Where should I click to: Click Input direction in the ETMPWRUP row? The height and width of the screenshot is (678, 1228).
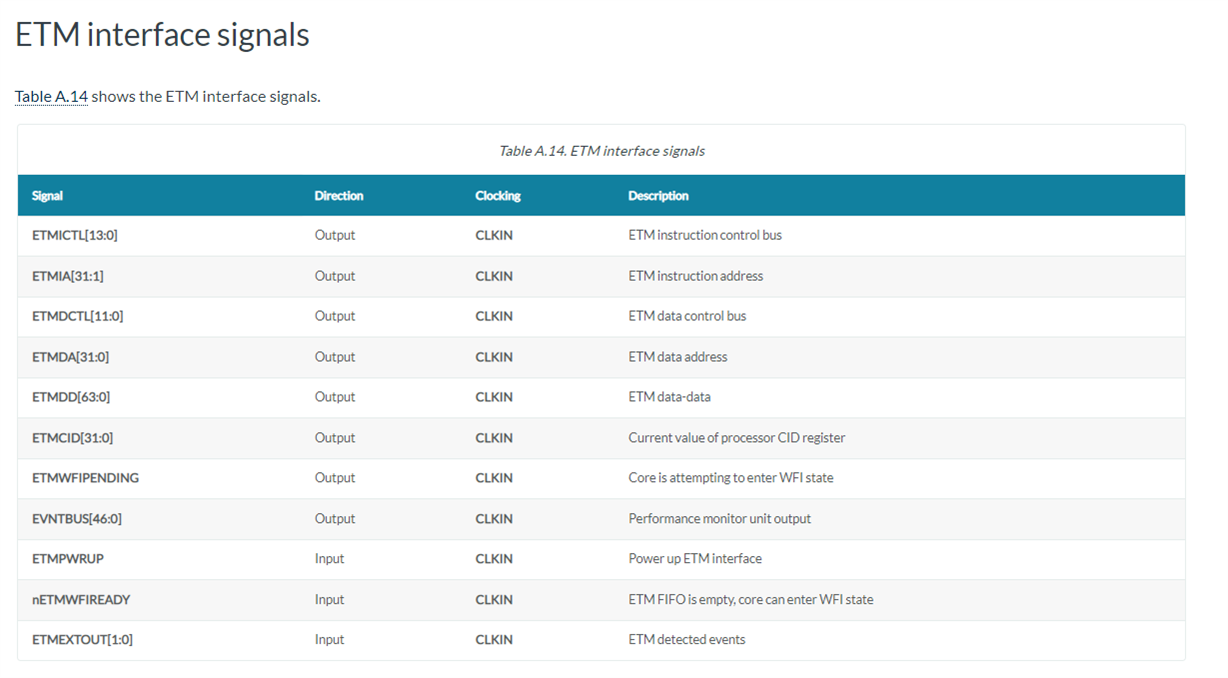coord(329,559)
